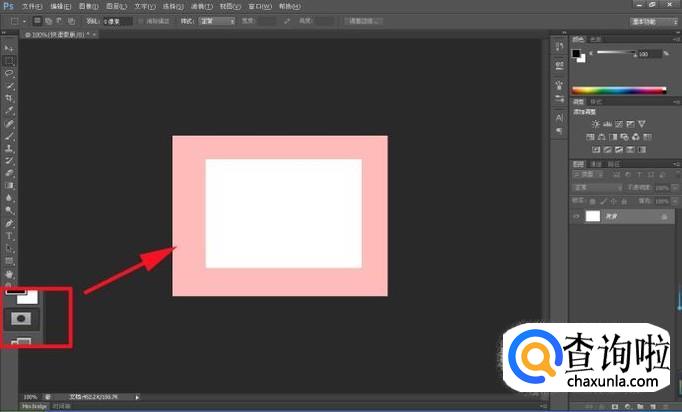Click the Refine Edge button
Image resolution: width=682 pixels, height=412 pixels.
364,21
